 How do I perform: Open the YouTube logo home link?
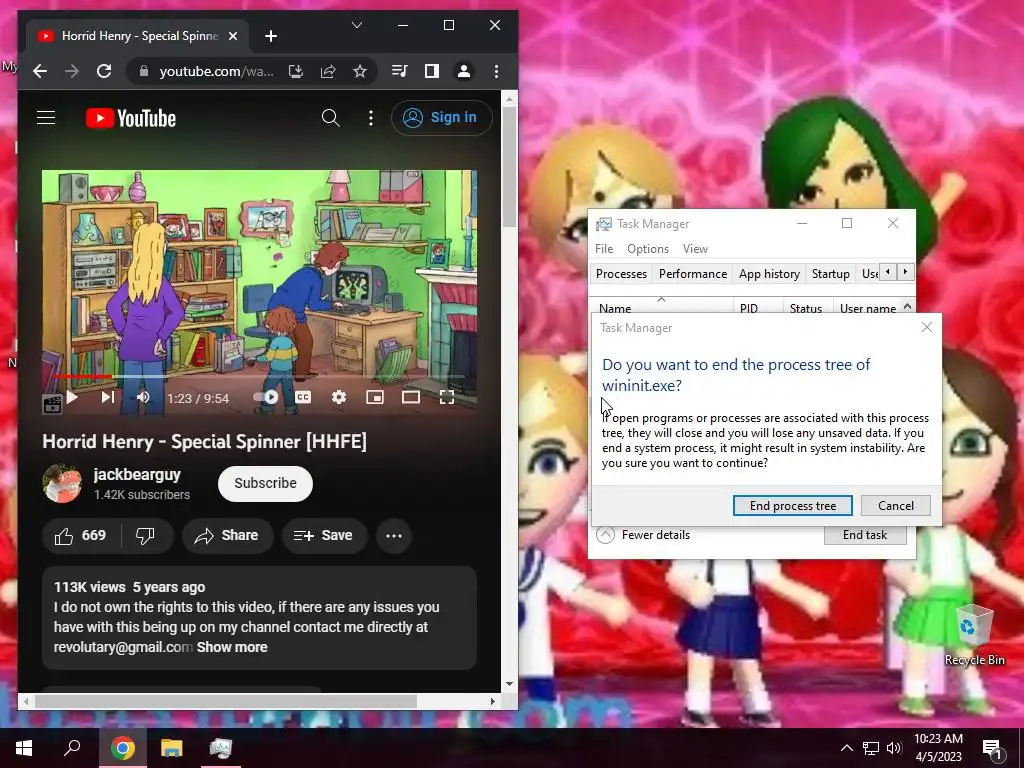(x=131, y=118)
